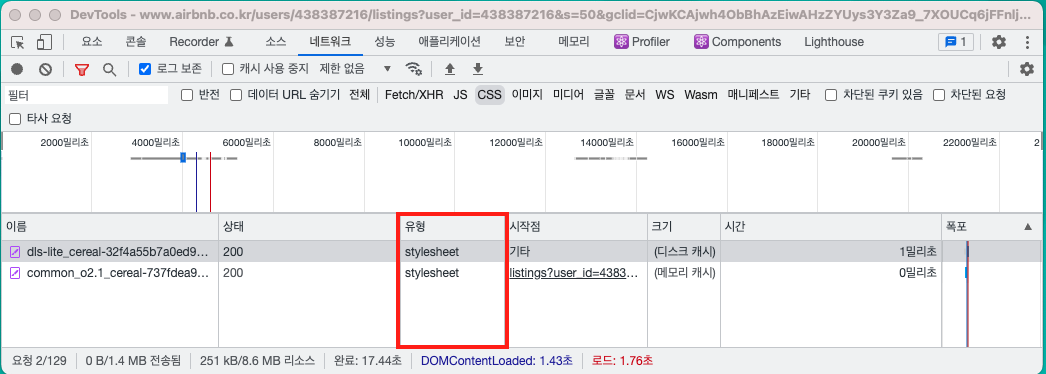
Task: Open the 보안 tab
Action: click(515, 42)
